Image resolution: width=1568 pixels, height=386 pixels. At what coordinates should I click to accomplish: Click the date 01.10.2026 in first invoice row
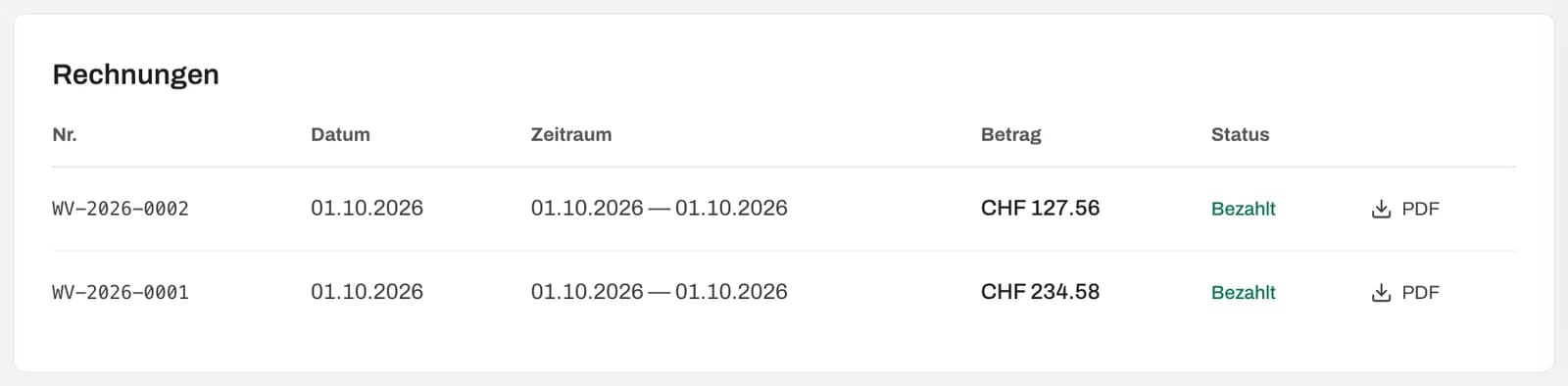(367, 208)
